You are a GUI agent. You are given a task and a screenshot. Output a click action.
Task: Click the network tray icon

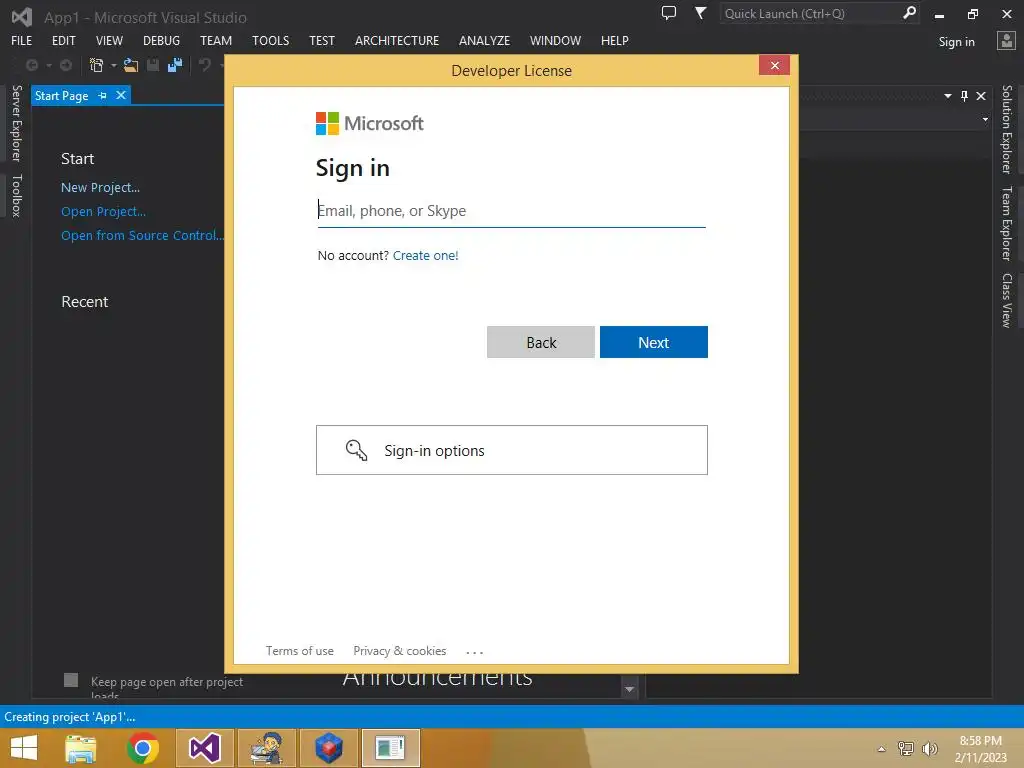[906, 748]
